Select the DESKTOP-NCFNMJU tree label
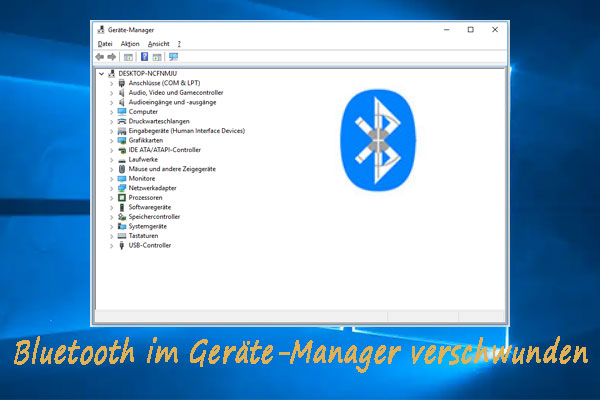 pyautogui.click(x=148, y=73)
